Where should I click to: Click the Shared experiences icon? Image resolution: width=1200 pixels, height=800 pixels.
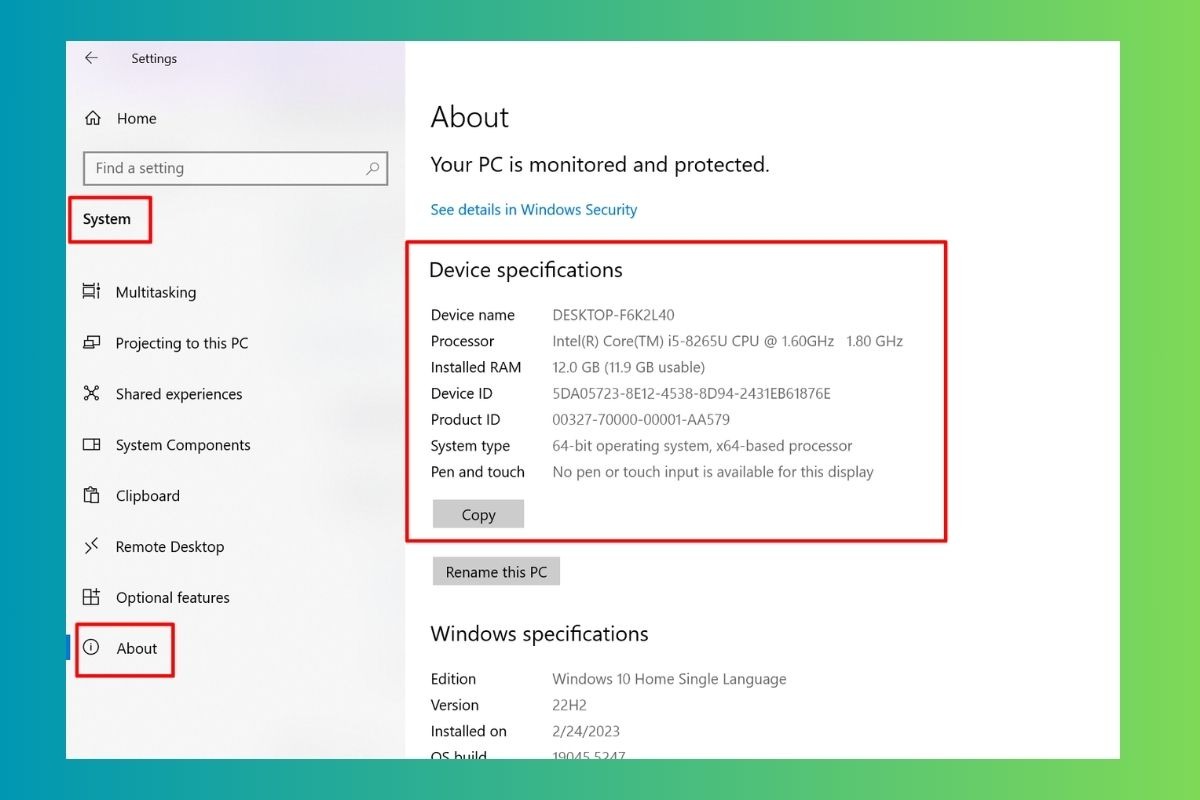point(91,394)
